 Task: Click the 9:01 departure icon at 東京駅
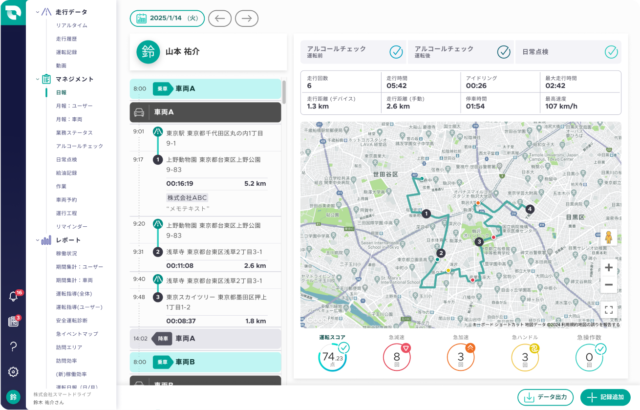158,132
